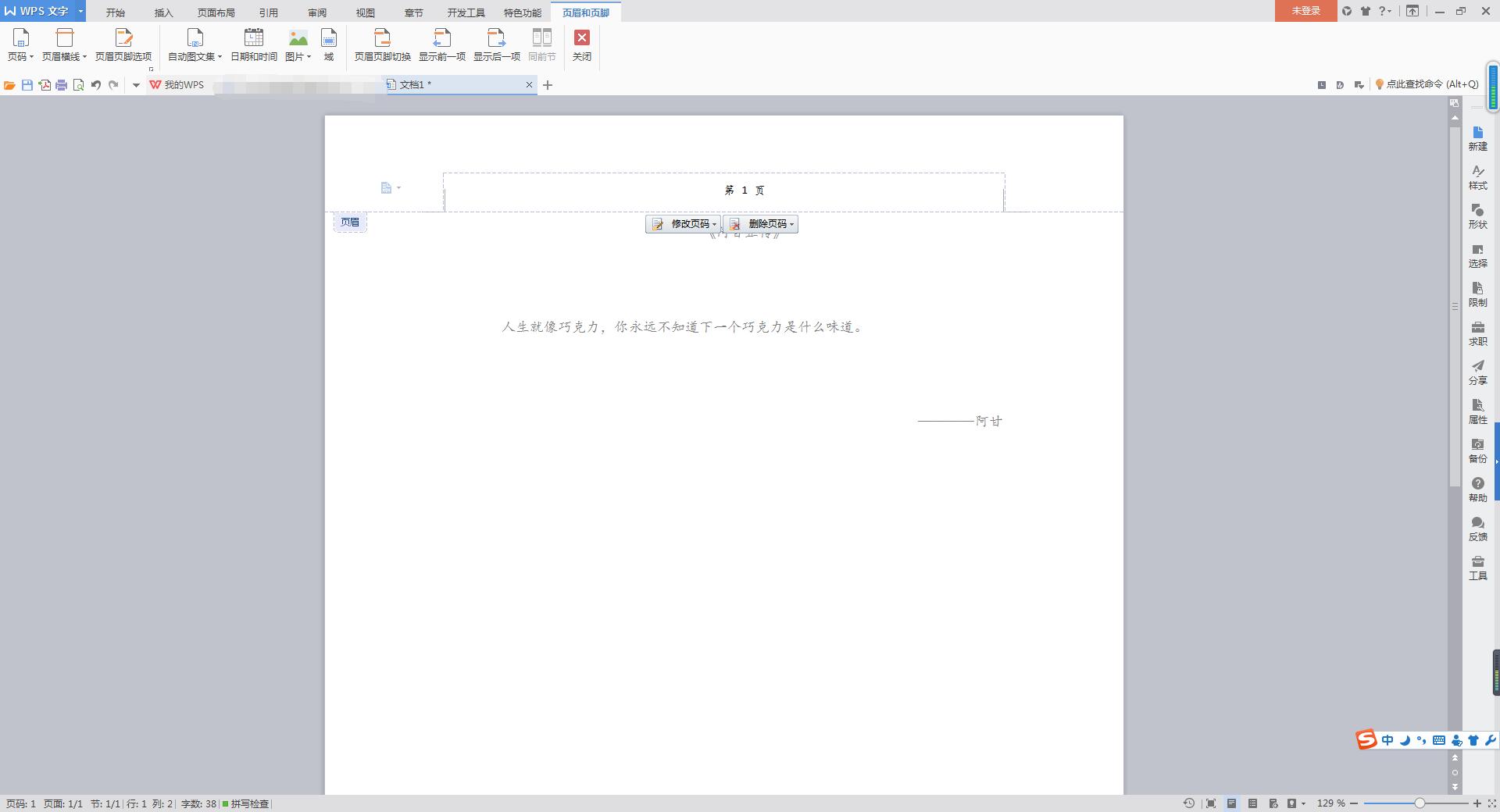
Task: Click the 修改页码 modify page number button
Action: point(683,224)
